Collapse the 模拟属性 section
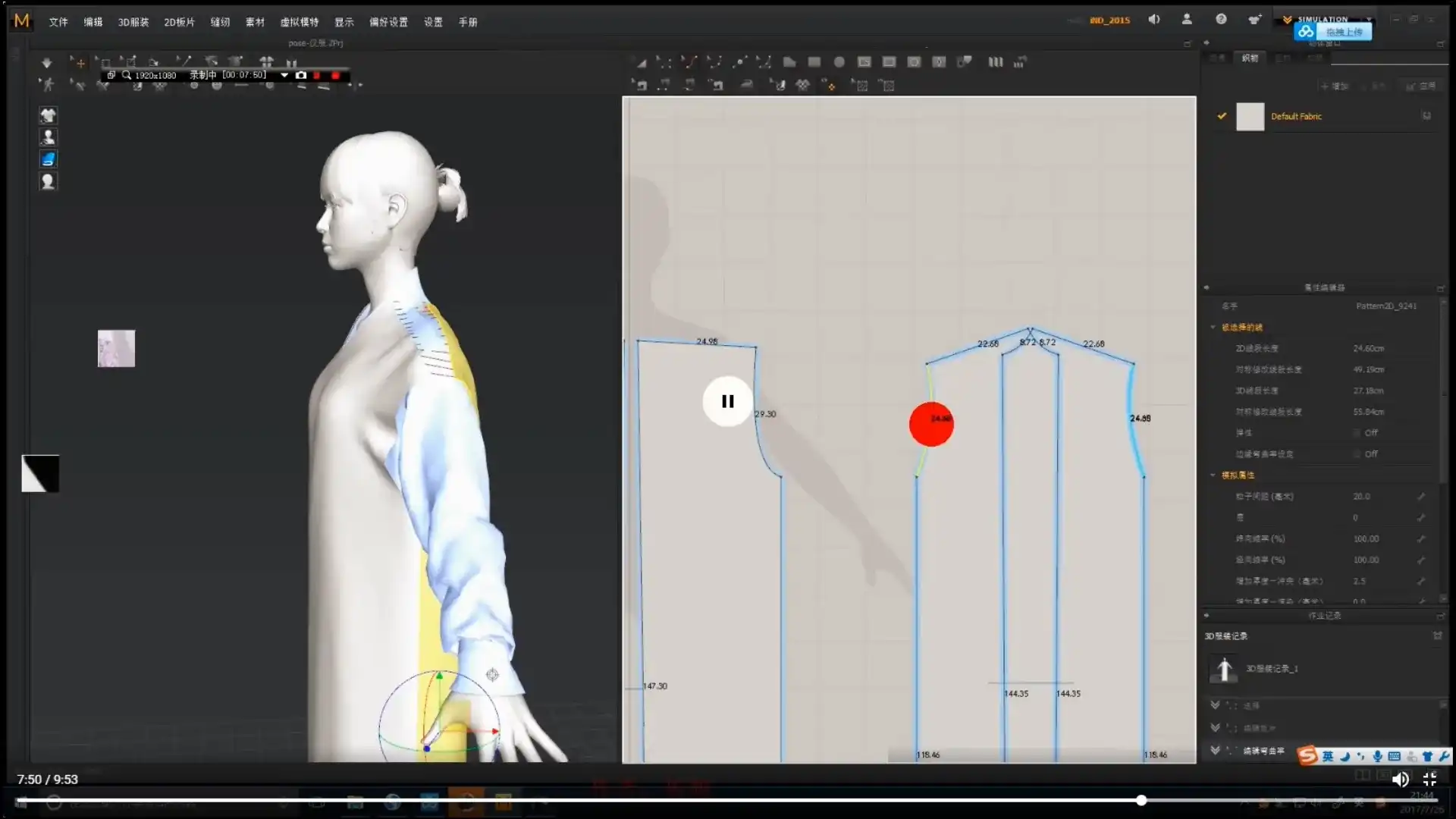This screenshot has height=819, width=1456. pos(1213,475)
